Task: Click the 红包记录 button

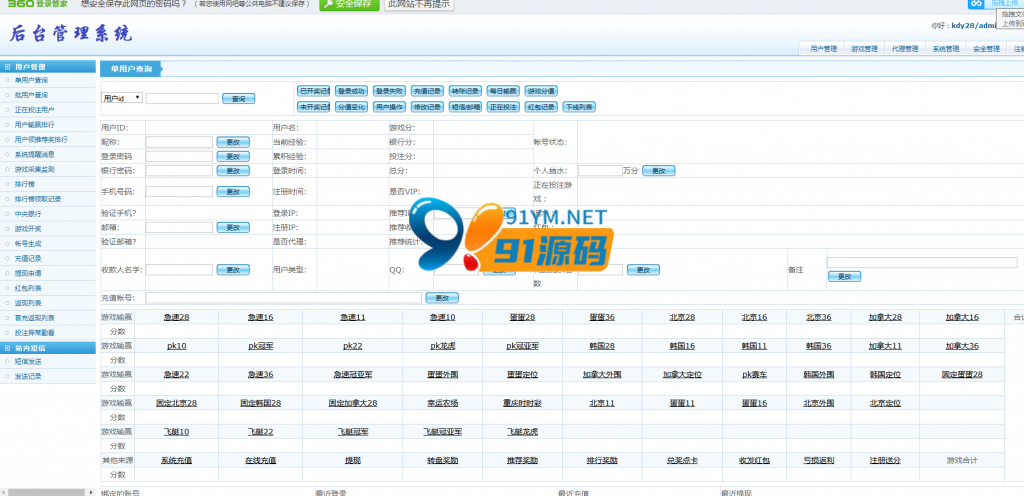Action: [541, 107]
